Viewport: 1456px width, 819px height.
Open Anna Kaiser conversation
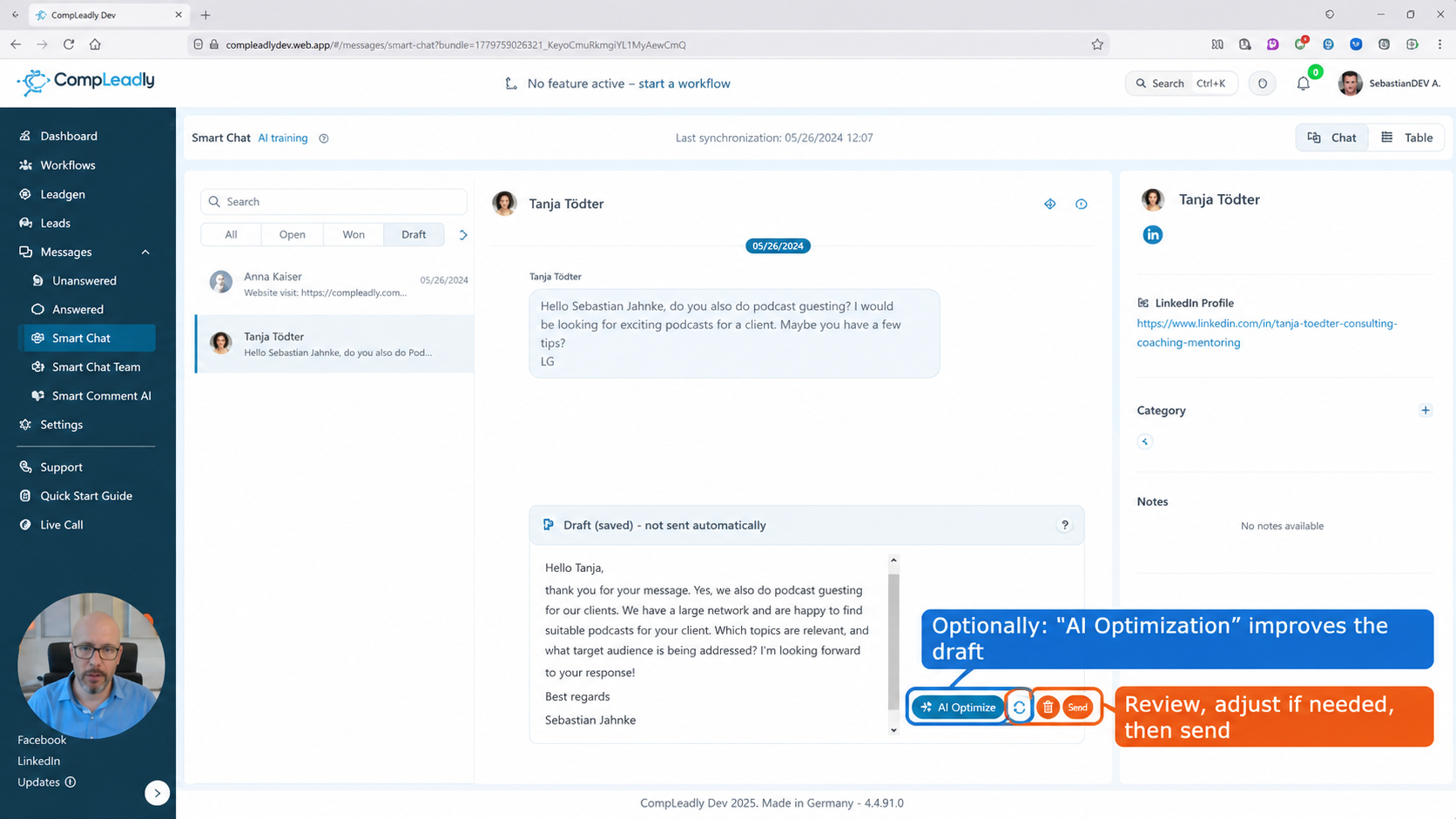point(335,284)
